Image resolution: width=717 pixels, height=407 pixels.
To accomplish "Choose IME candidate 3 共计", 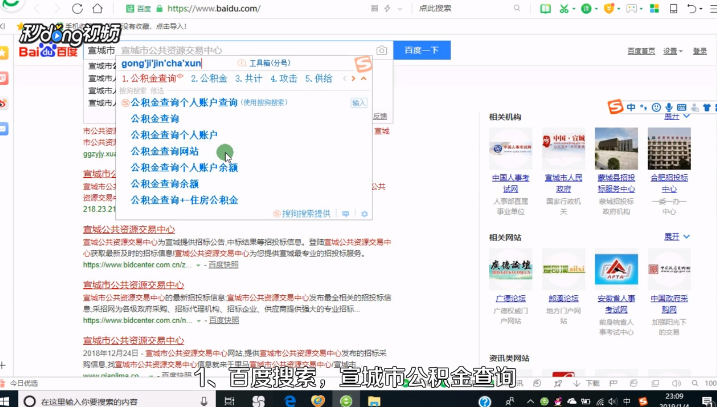I will click(x=249, y=78).
